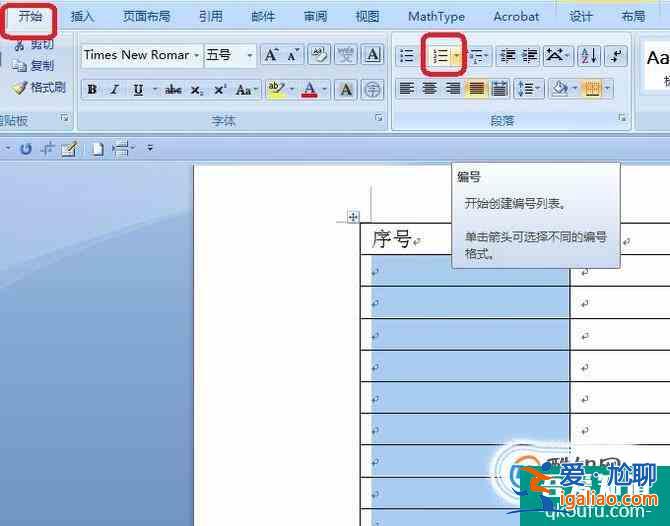Toggle italic formatting
This screenshot has height=526, width=670.
point(114,90)
